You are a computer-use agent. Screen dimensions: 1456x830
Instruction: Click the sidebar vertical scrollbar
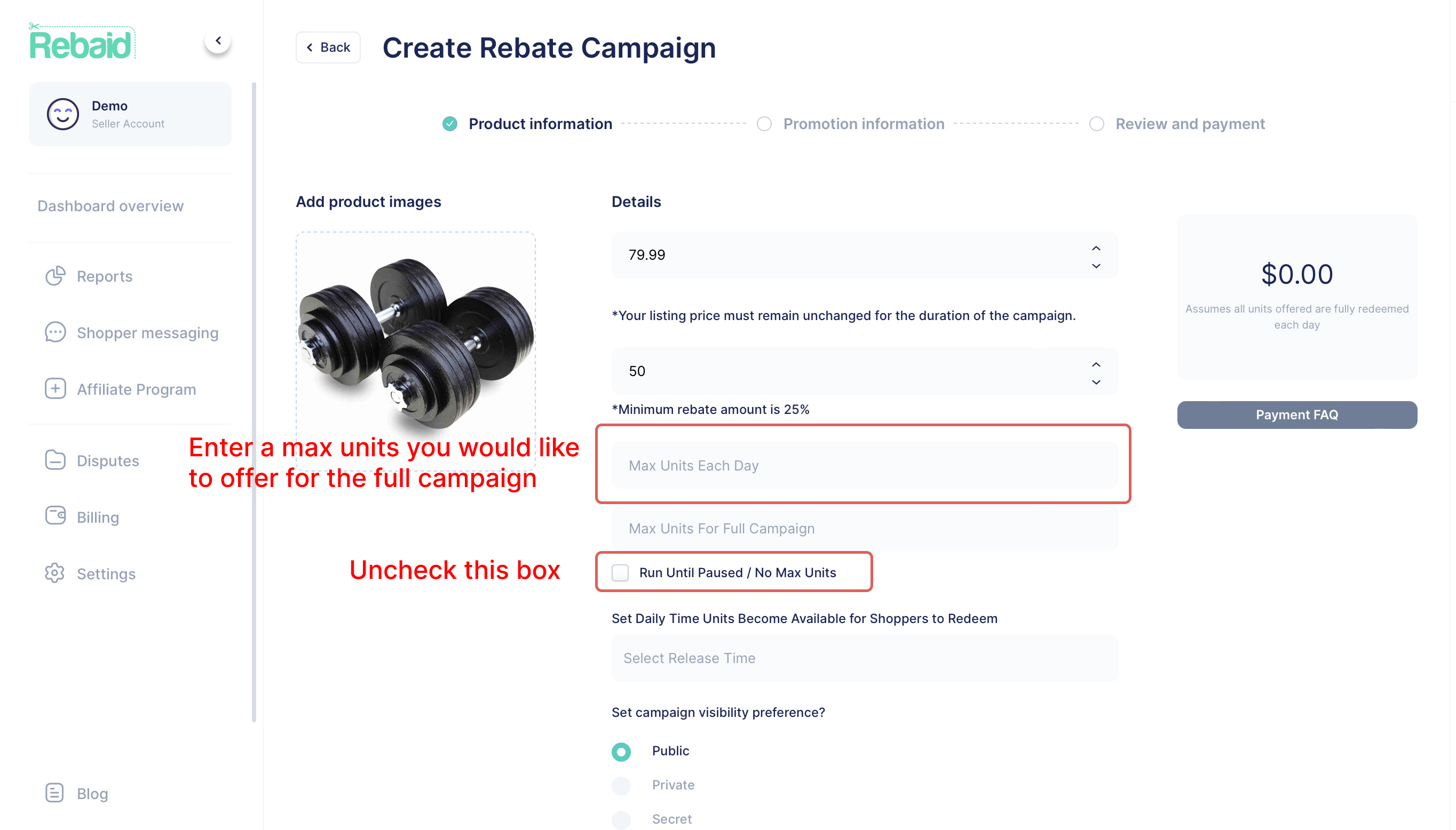click(254, 402)
